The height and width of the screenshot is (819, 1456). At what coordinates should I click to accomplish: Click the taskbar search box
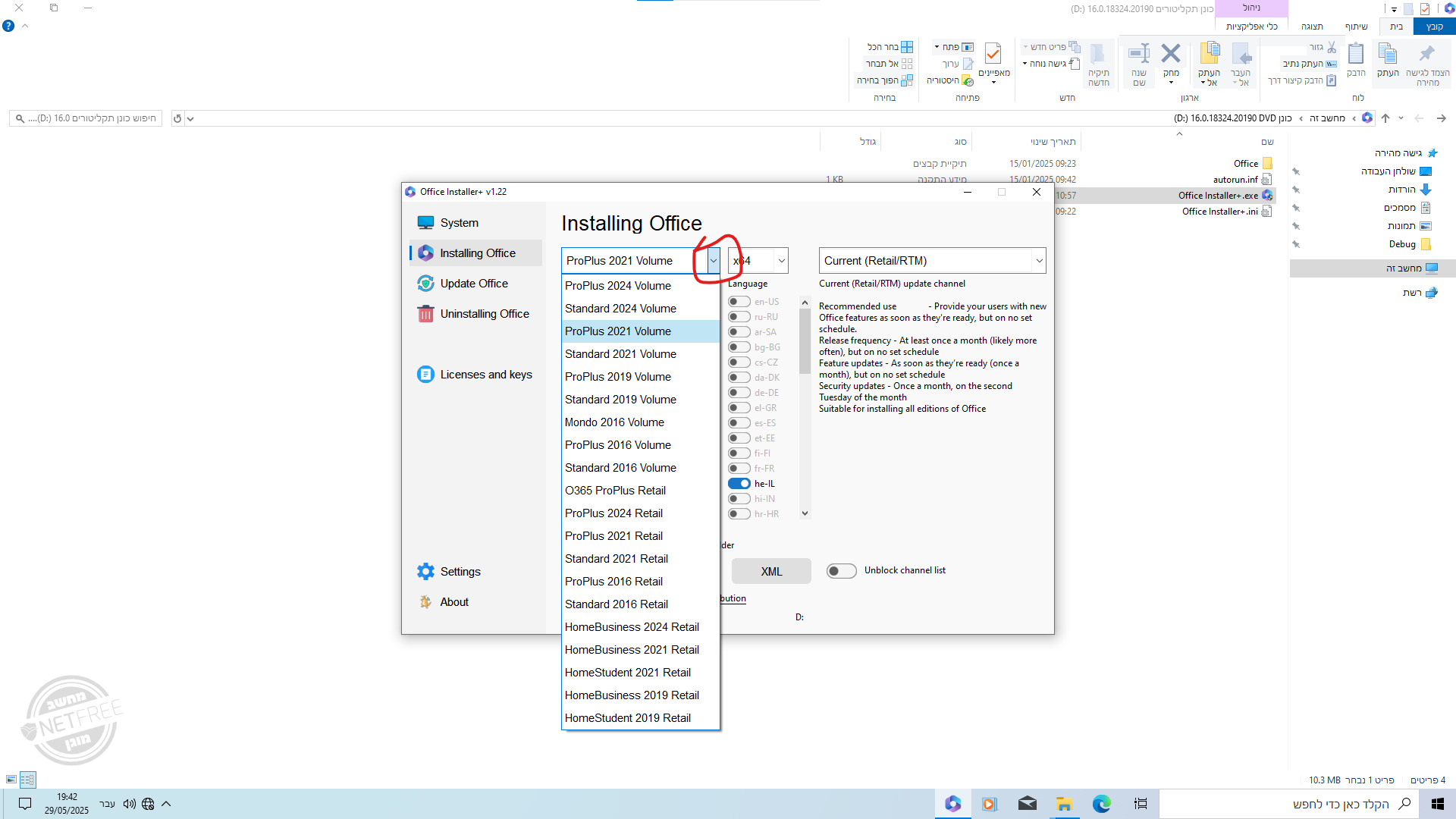point(1288,804)
